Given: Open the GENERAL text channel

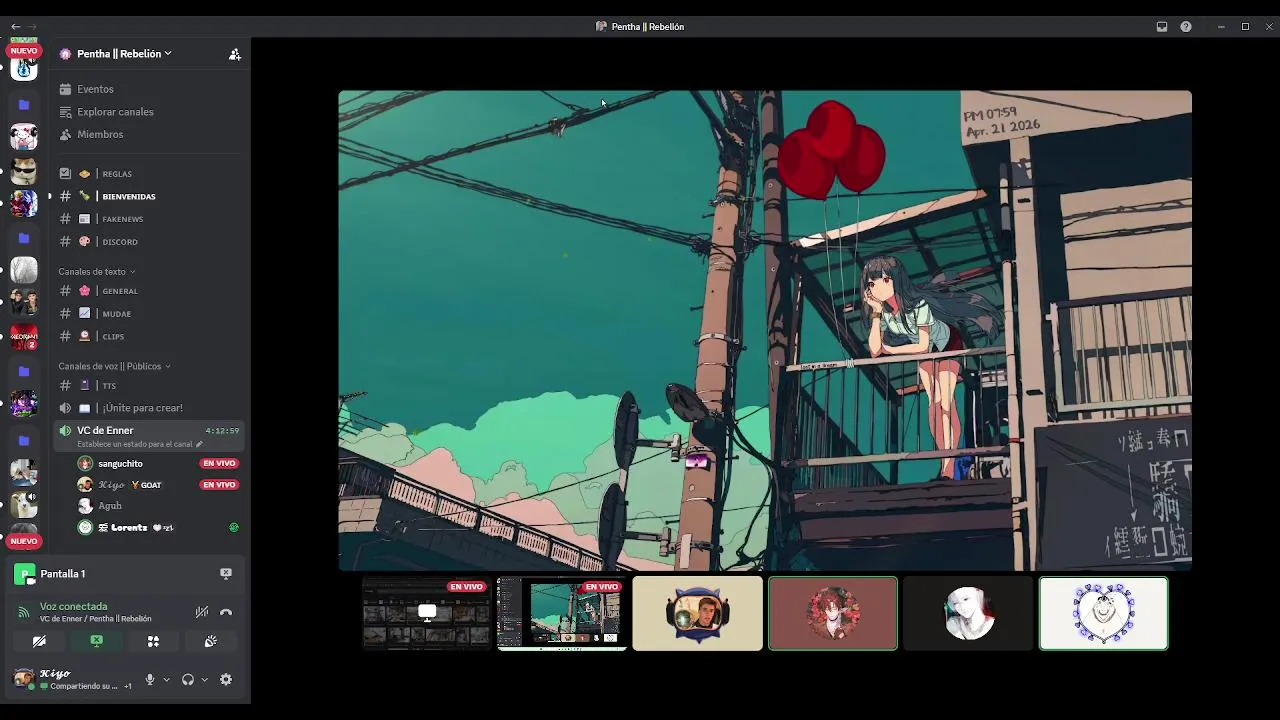Looking at the screenshot, I should coord(147,291).
